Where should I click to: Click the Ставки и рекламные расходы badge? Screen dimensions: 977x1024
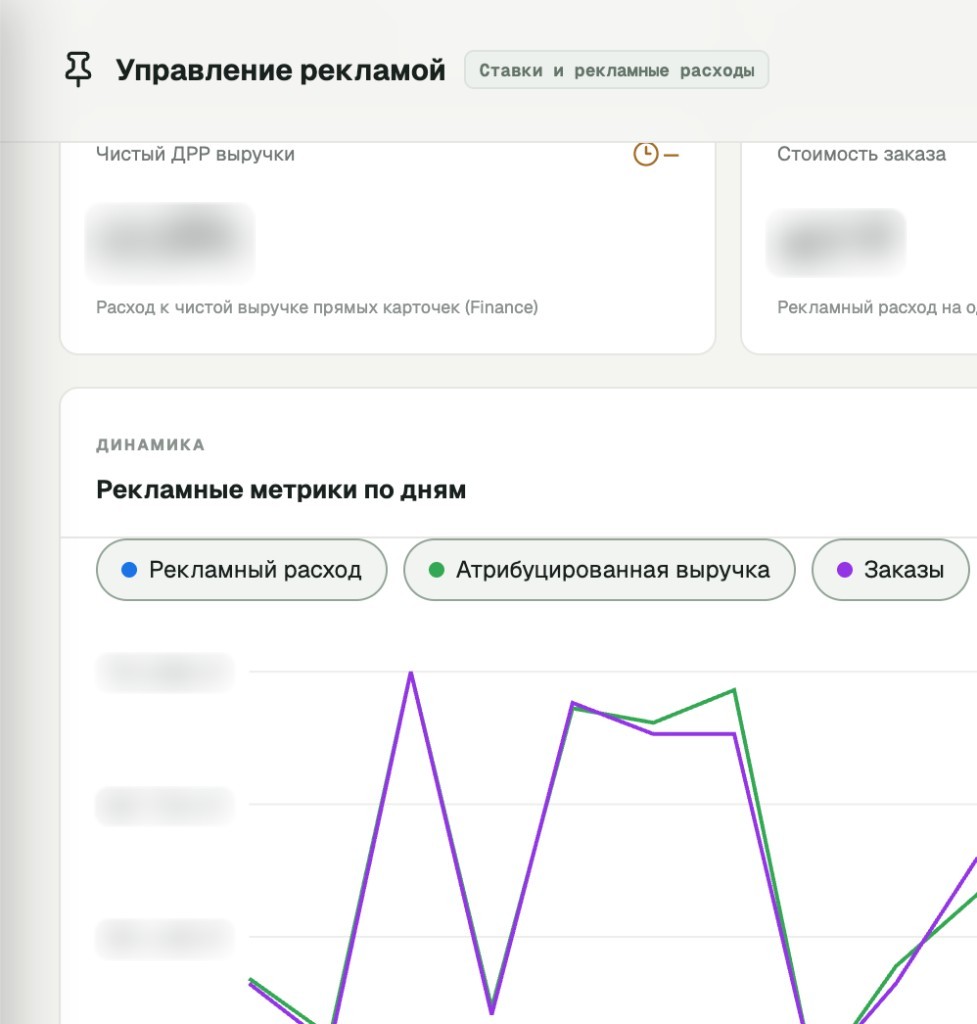click(x=617, y=70)
